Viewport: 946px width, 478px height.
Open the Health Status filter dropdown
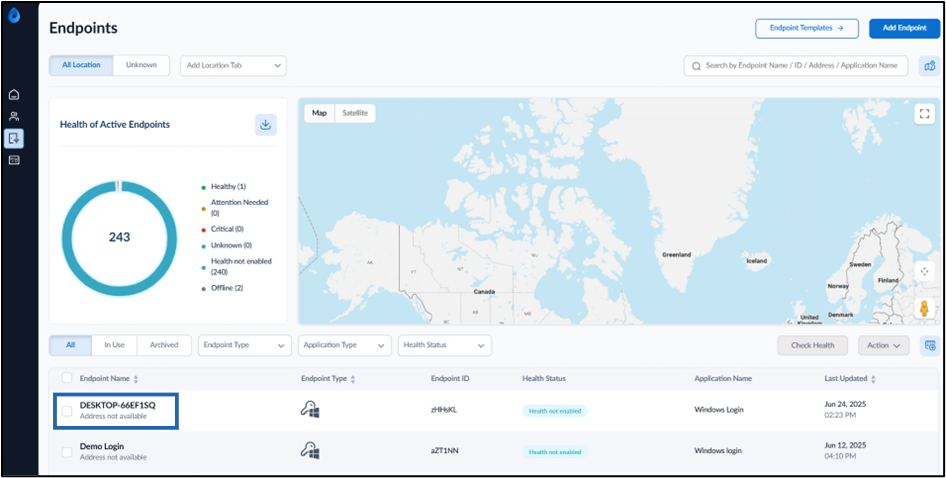(x=445, y=345)
